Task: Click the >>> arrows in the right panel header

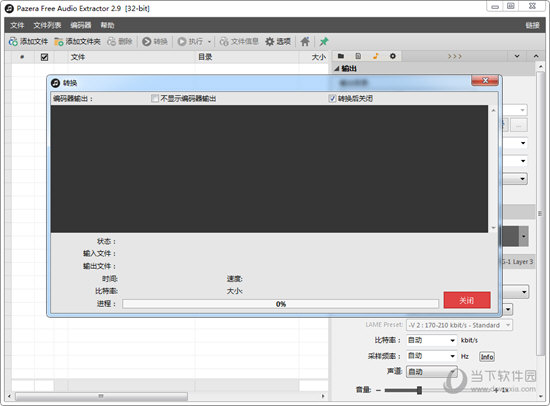Action: pos(455,56)
